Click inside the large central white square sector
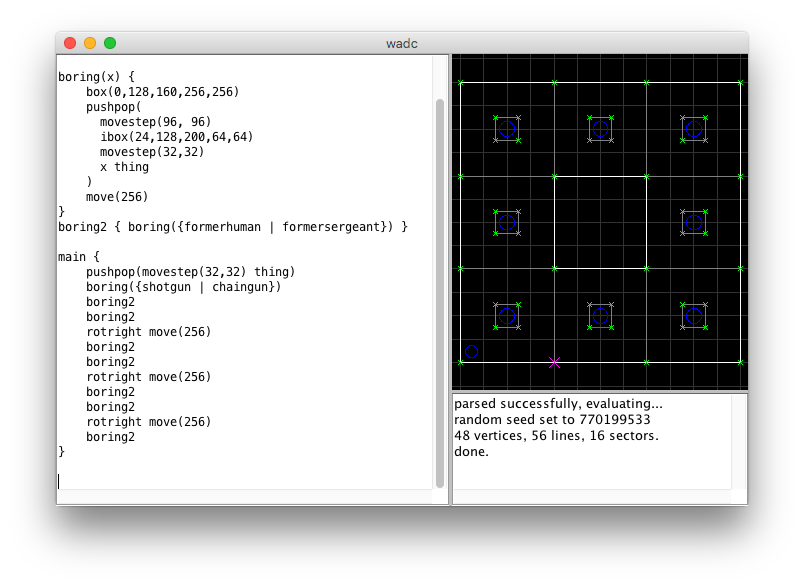Image resolution: width=804 pixels, height=586 pixels. (x=600, y=222)
